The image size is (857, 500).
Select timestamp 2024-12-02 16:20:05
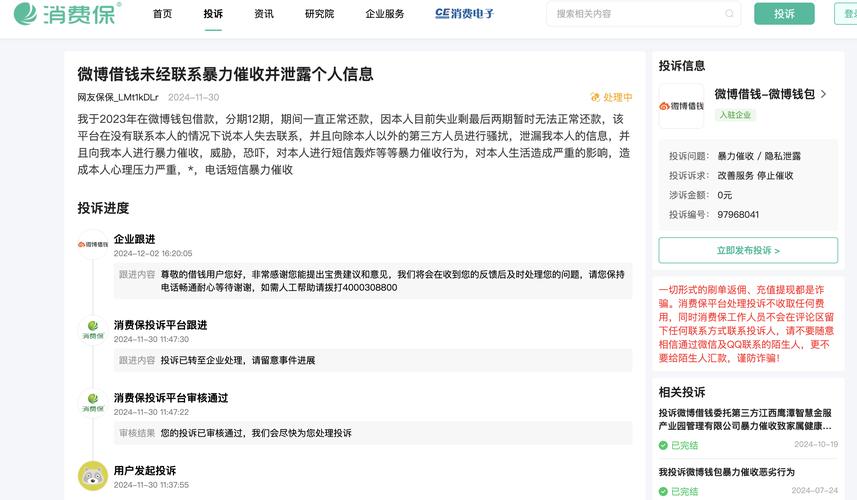(x=153, y=254)
